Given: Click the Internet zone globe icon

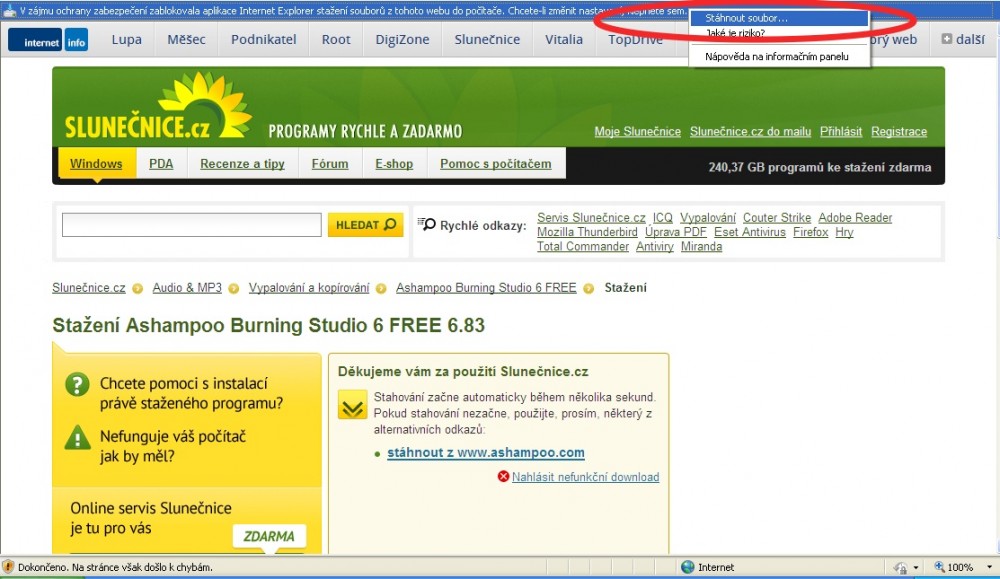Looking at the screenshot, I should click(x=687, y=567).
